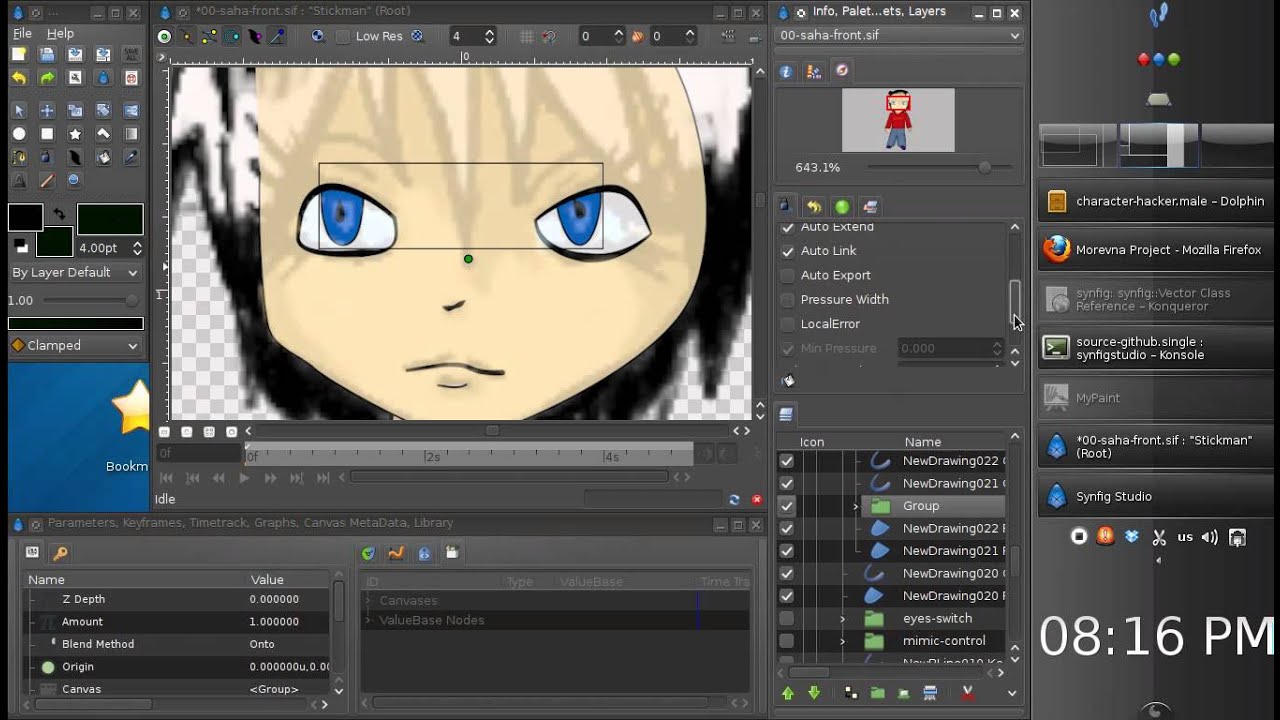Image resolution: width=1280 pixels, height=720 pixels.
Task: Switch to the Params tab
Action: point(32,553)
